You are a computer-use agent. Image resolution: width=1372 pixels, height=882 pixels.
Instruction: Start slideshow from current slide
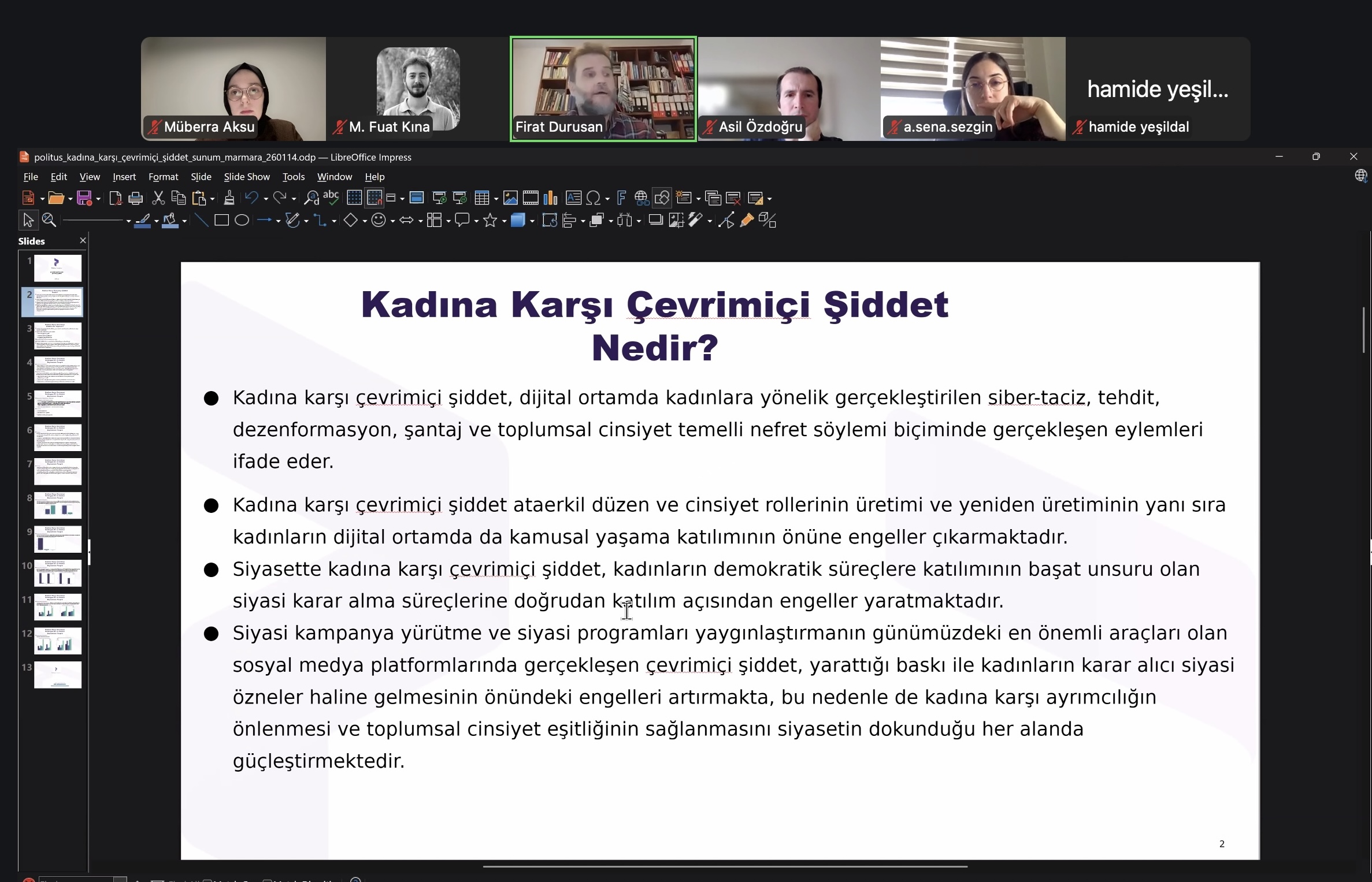(461, 198)
